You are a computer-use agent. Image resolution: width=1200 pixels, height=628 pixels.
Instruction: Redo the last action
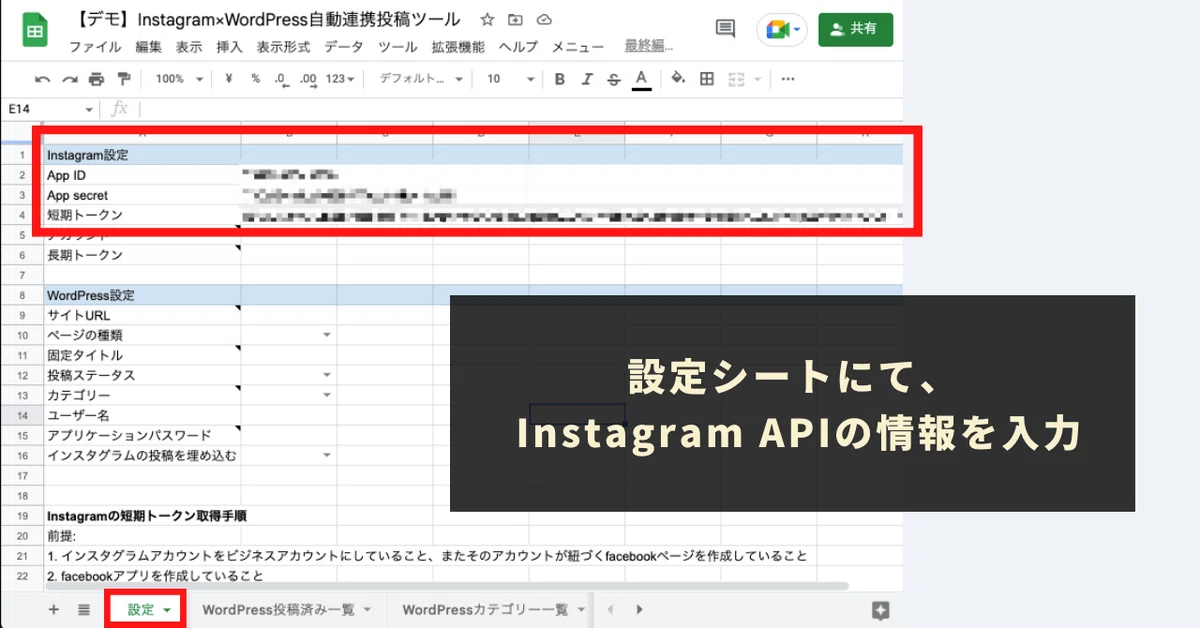coord(69,79)
